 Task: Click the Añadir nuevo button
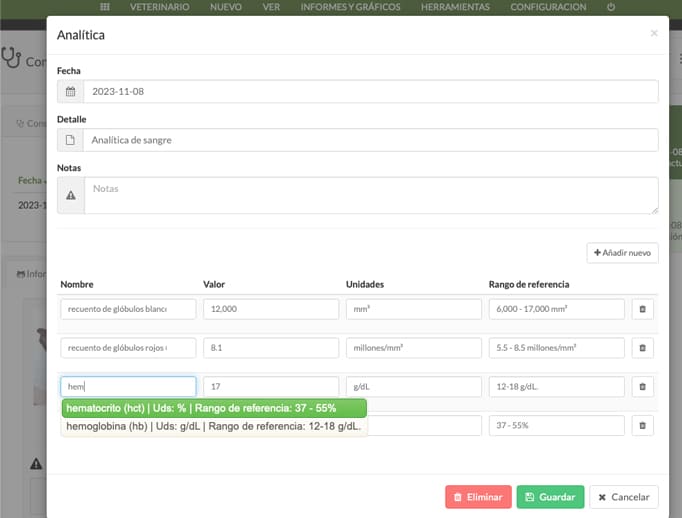(622, 253)
